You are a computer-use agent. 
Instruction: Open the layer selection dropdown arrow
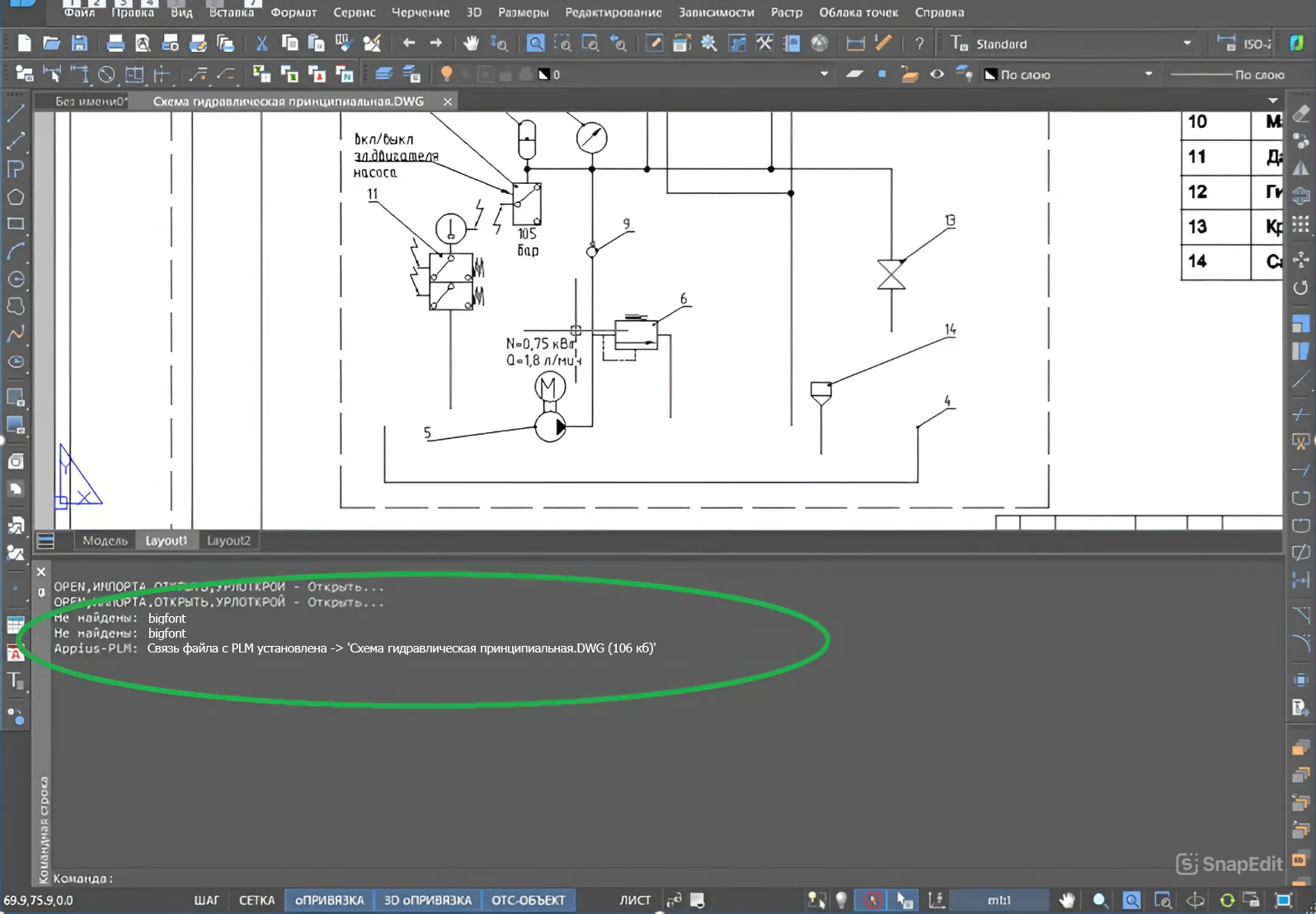click(824, 74)
